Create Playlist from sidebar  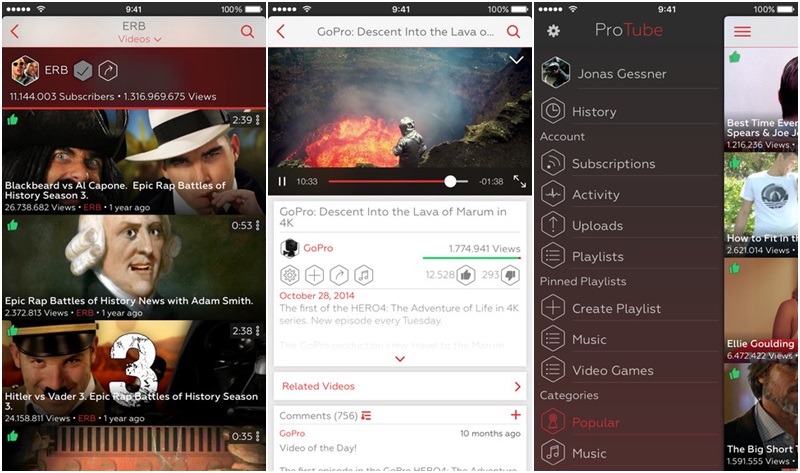[x=629, y=308]
